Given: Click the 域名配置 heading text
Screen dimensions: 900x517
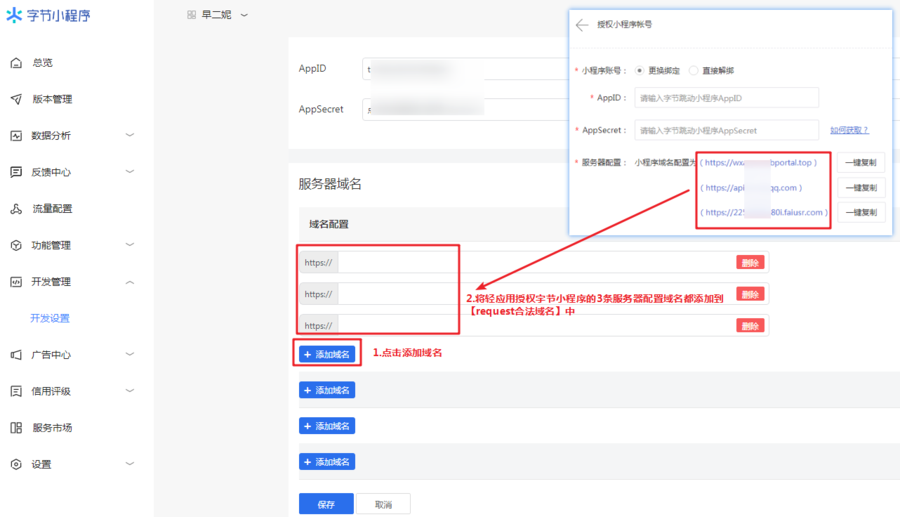Looking at the screenshot, I should pos(328,224).
